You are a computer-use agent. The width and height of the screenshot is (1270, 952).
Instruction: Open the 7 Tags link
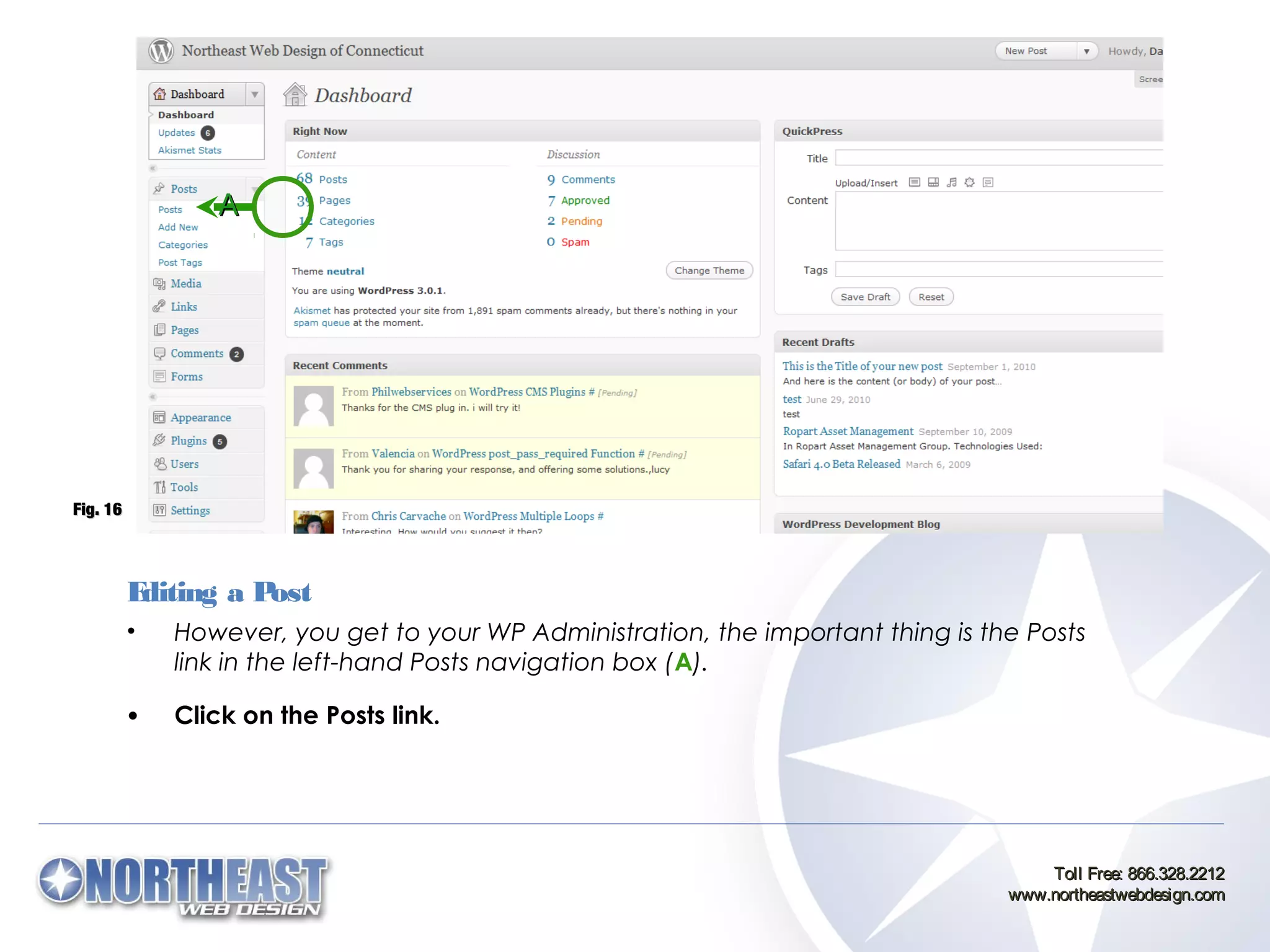[x=324, y=242]
